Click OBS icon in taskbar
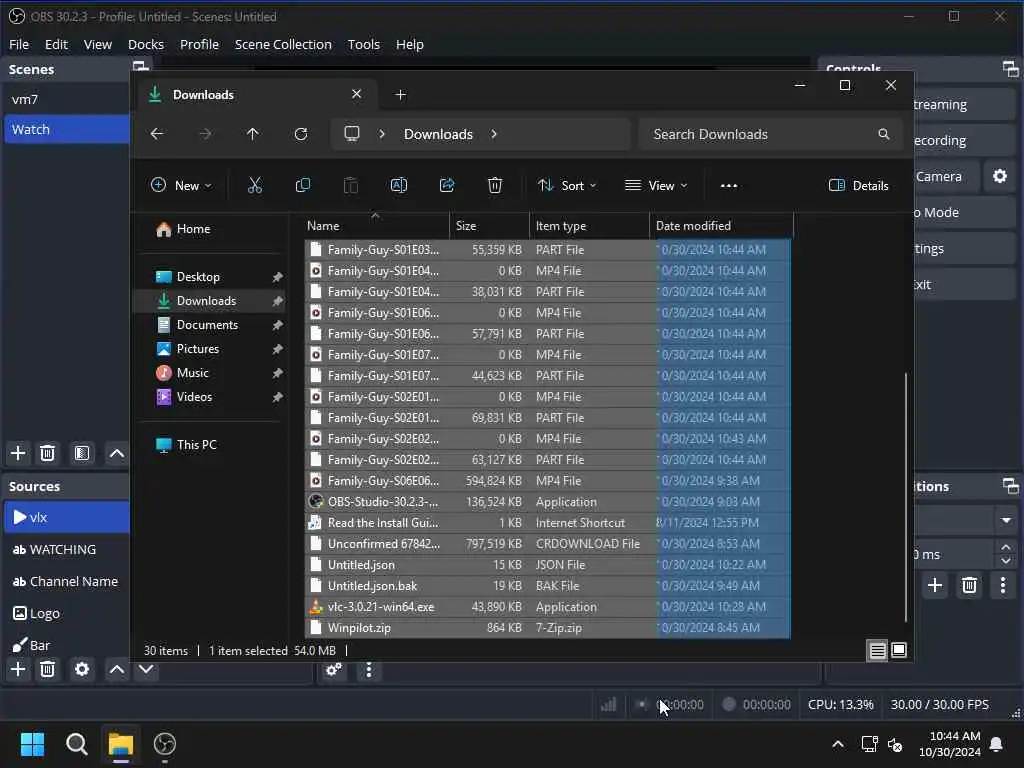 click(165, 744)
